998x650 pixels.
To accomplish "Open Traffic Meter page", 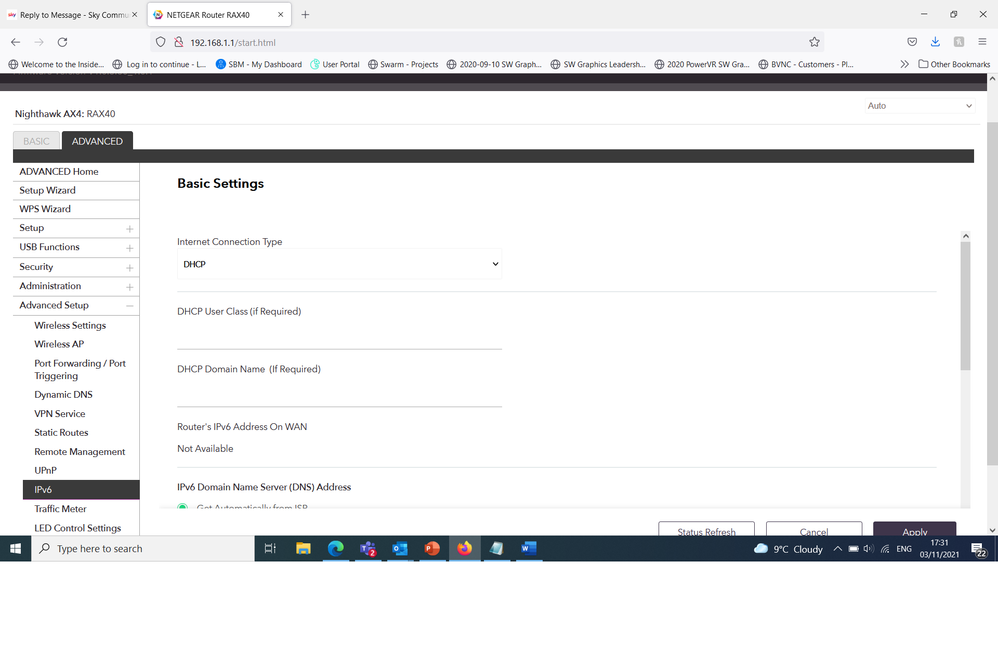I will click(60, 509).
